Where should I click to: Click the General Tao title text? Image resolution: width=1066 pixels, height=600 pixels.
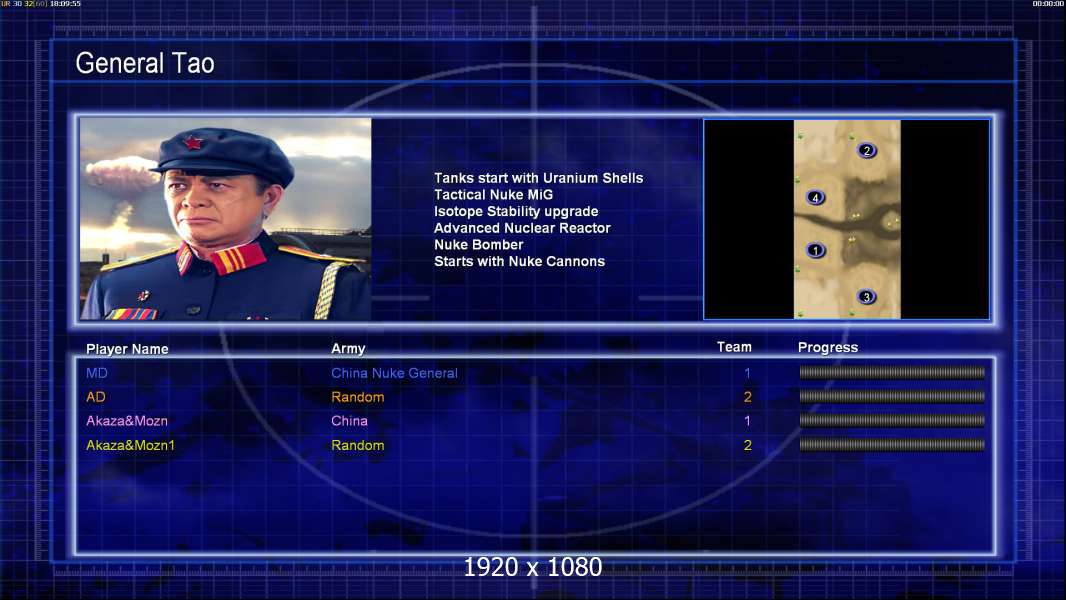(145, 63)
